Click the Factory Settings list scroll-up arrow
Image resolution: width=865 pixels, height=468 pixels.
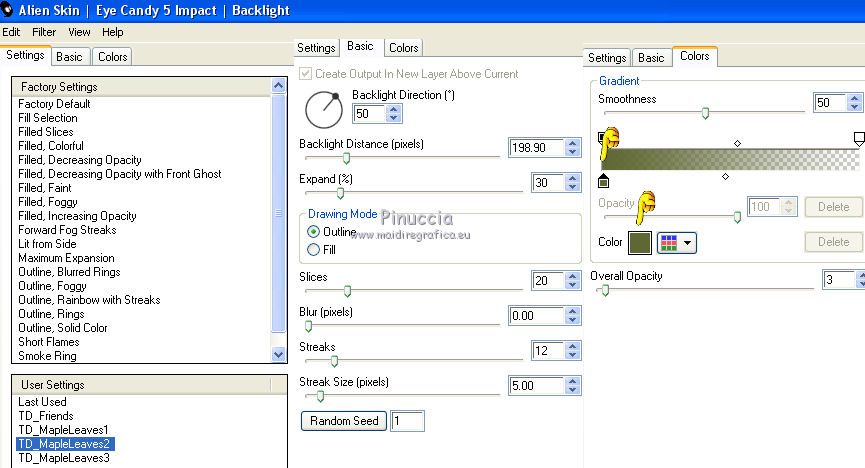pos(279,86)
